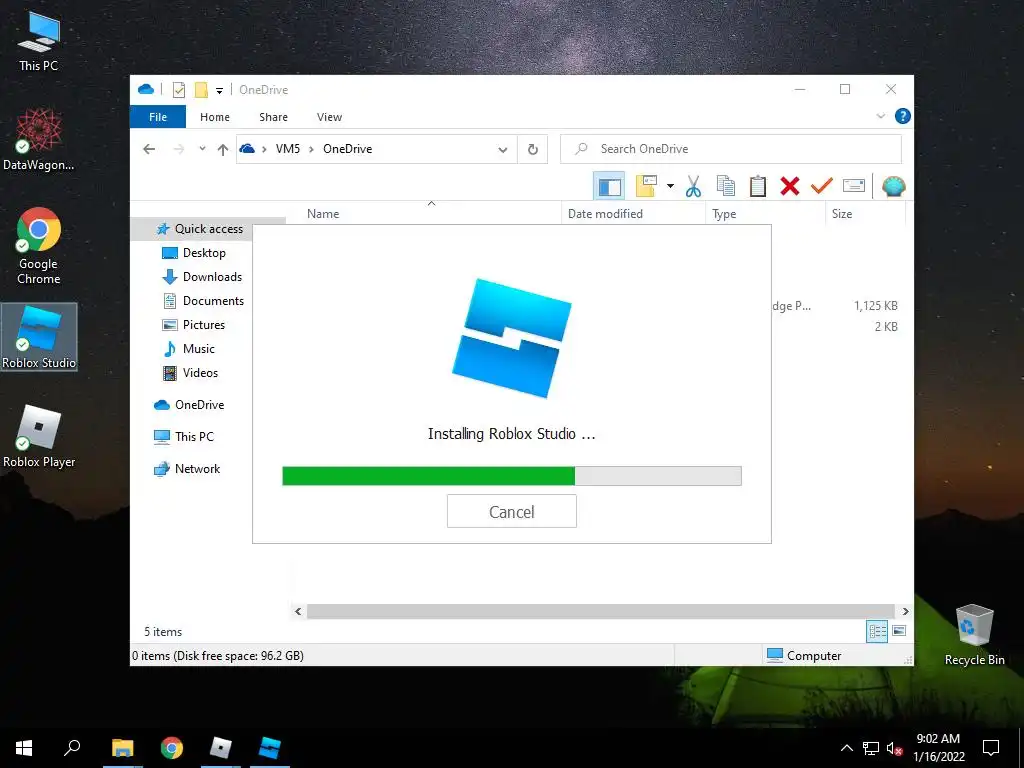Sort by Type column header
The image size is (1024, 768).
tap(724, 214)
